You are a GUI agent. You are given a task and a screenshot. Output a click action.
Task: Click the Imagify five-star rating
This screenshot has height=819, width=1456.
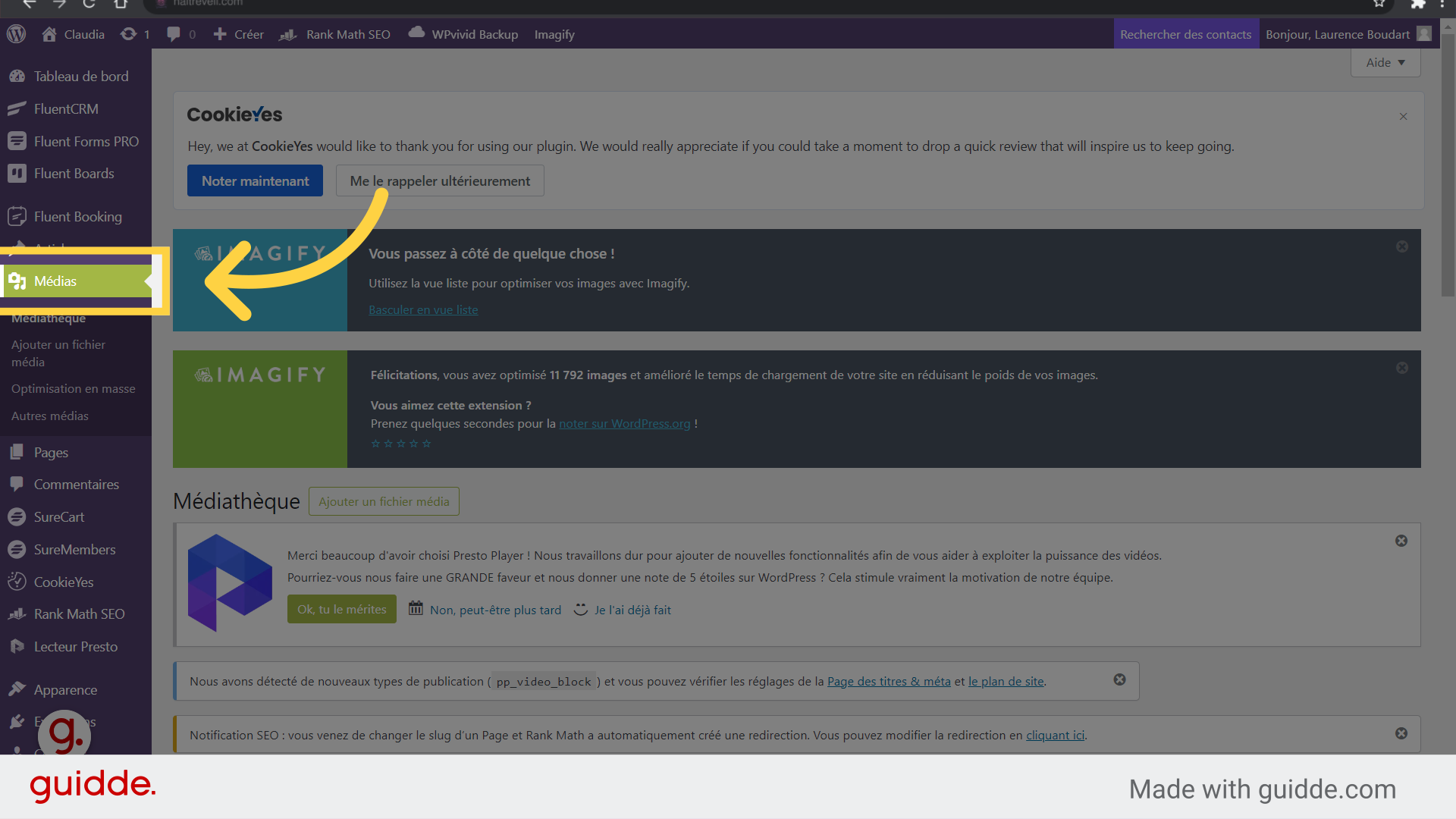tap(401, 444)
